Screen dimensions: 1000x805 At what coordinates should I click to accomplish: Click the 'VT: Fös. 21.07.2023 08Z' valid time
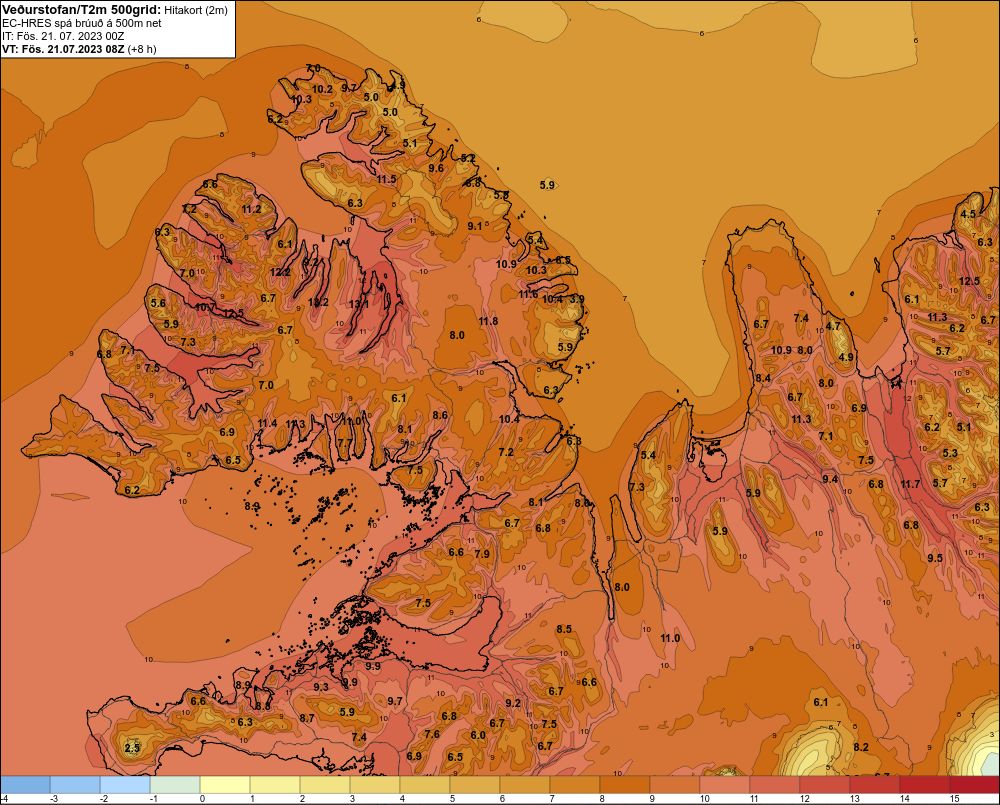(63, 49)
